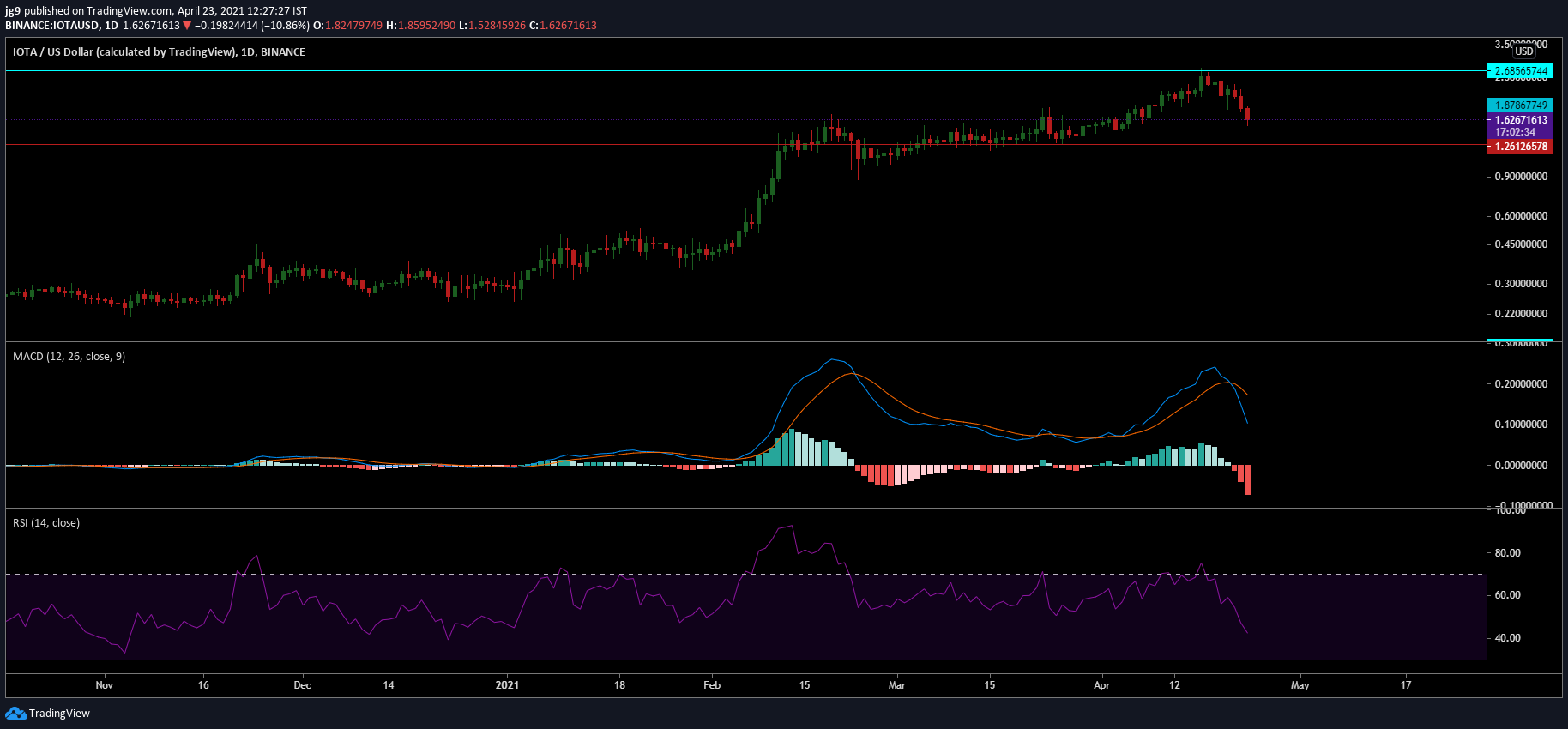Click the TradingView cloud logo icon
Viewport: 1568px width, 729px height.
point(15,713)
